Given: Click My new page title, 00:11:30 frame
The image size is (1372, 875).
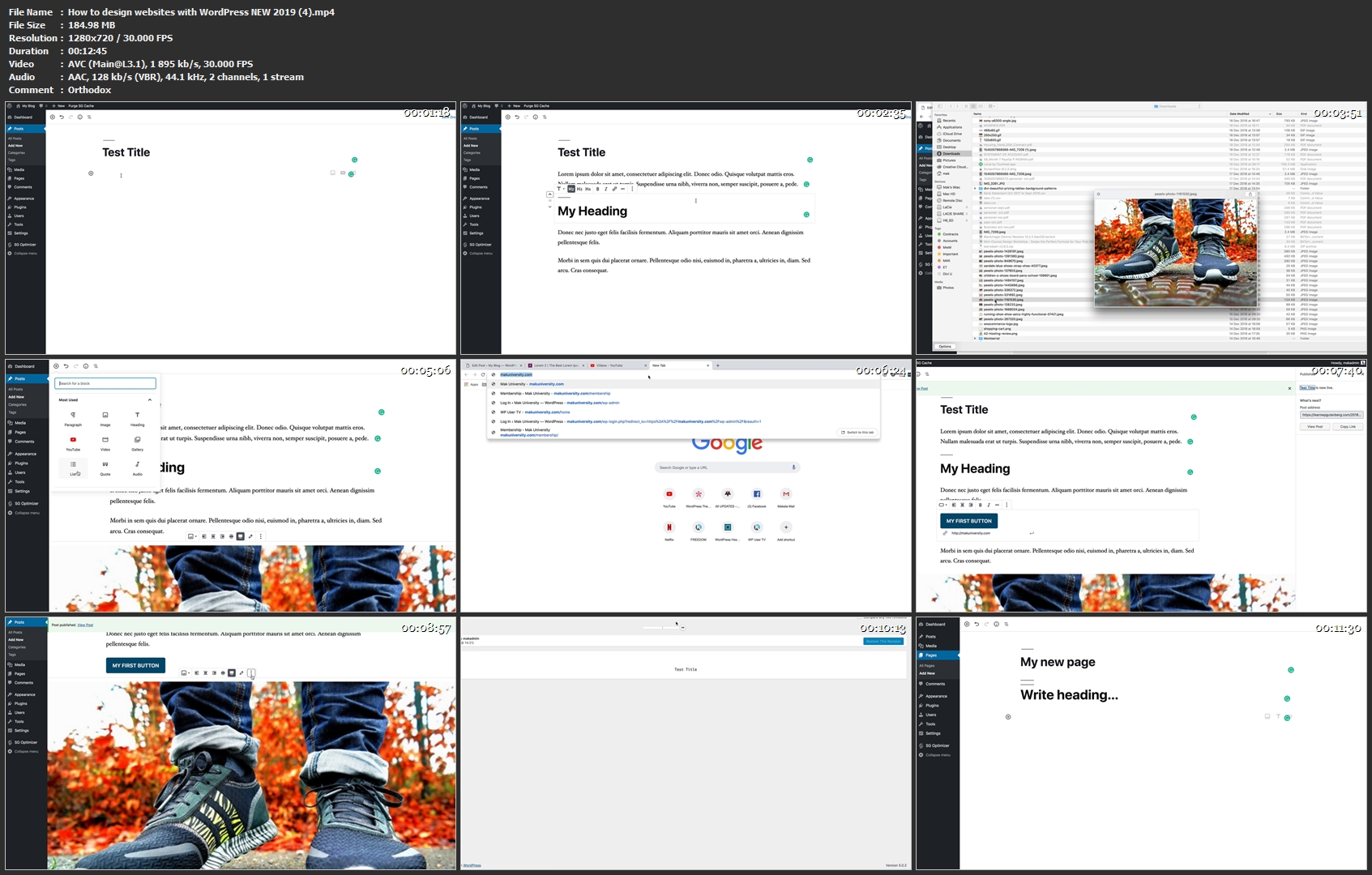Looking at the screenshot, I should click(1058, 662).
